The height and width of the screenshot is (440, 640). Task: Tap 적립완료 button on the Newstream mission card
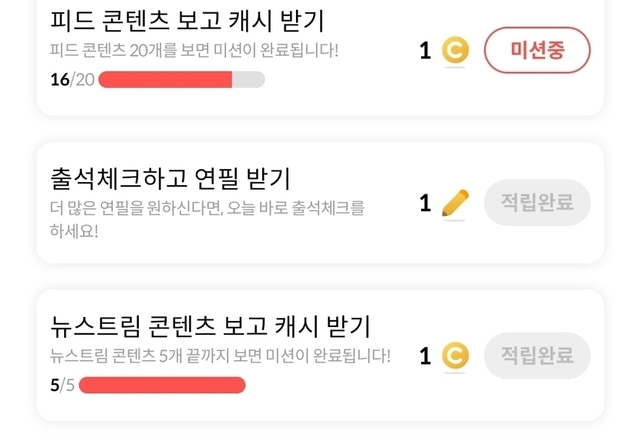(537, 356)
